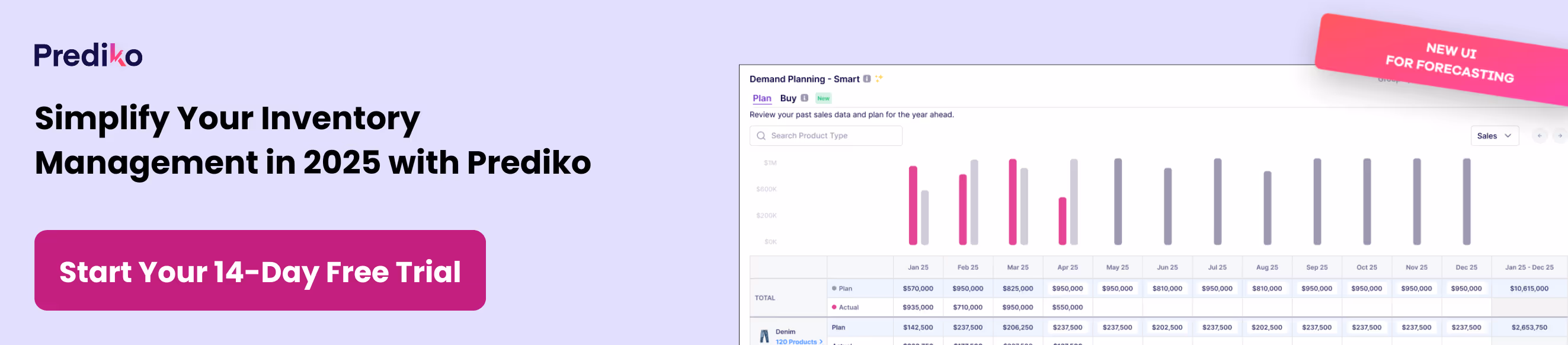Viewport: 1568px width, 345px height.
Task: Click the Jan 25 - Dec 25 column header
Action: 1529,267
